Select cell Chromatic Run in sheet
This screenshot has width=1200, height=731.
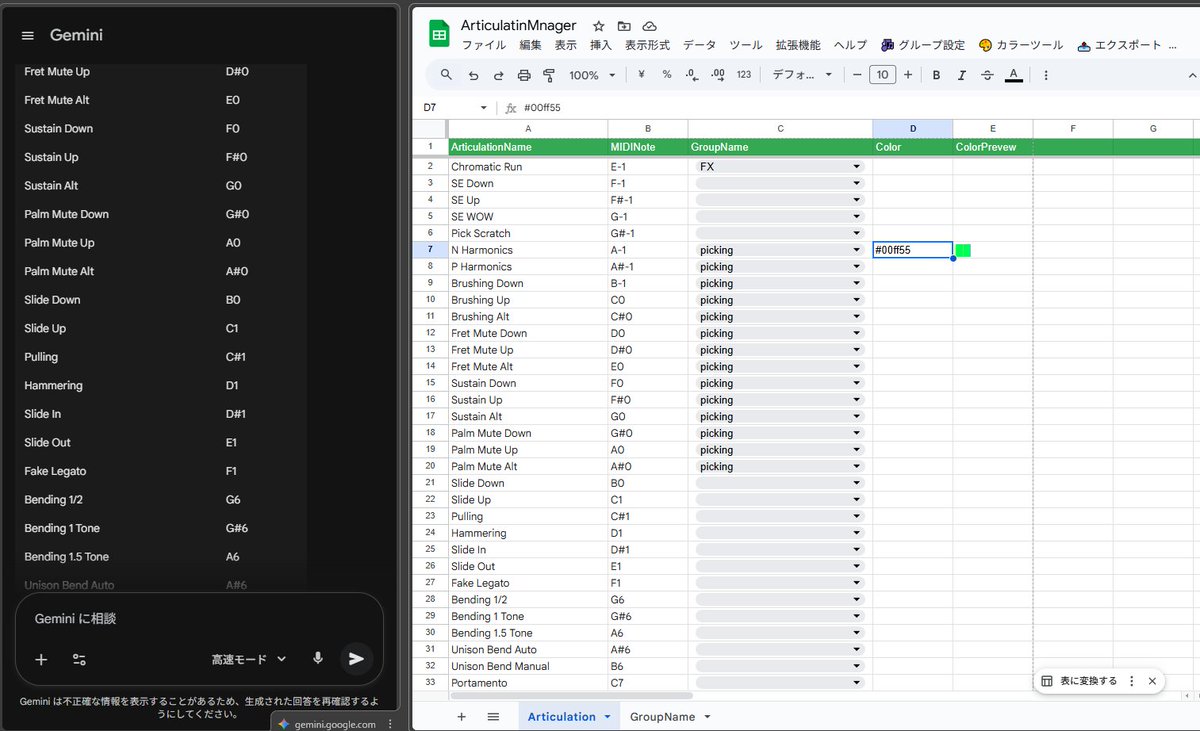tap(528, 167)
